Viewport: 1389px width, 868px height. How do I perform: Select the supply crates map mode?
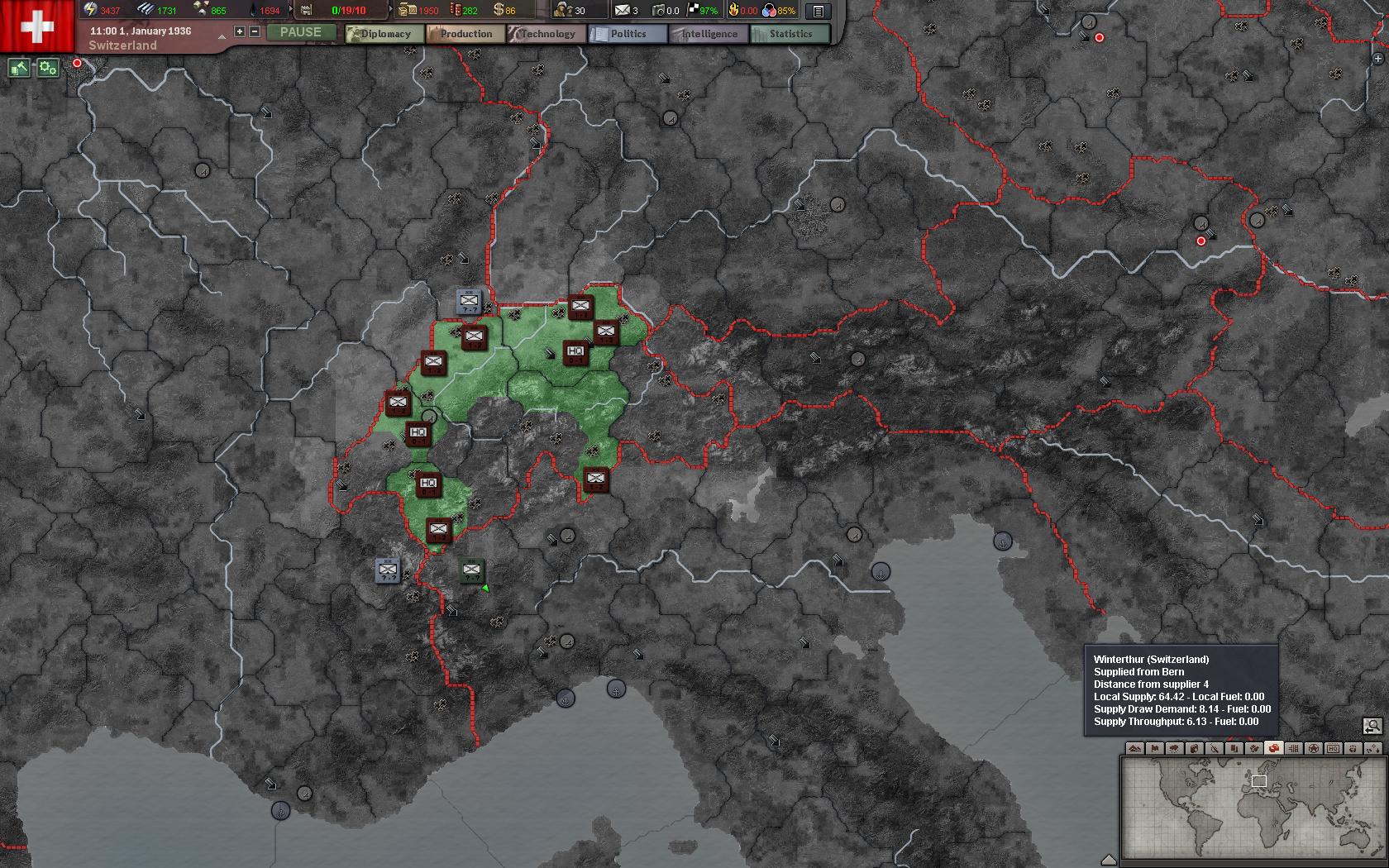pyautogui.click(x=1274, y=748)
